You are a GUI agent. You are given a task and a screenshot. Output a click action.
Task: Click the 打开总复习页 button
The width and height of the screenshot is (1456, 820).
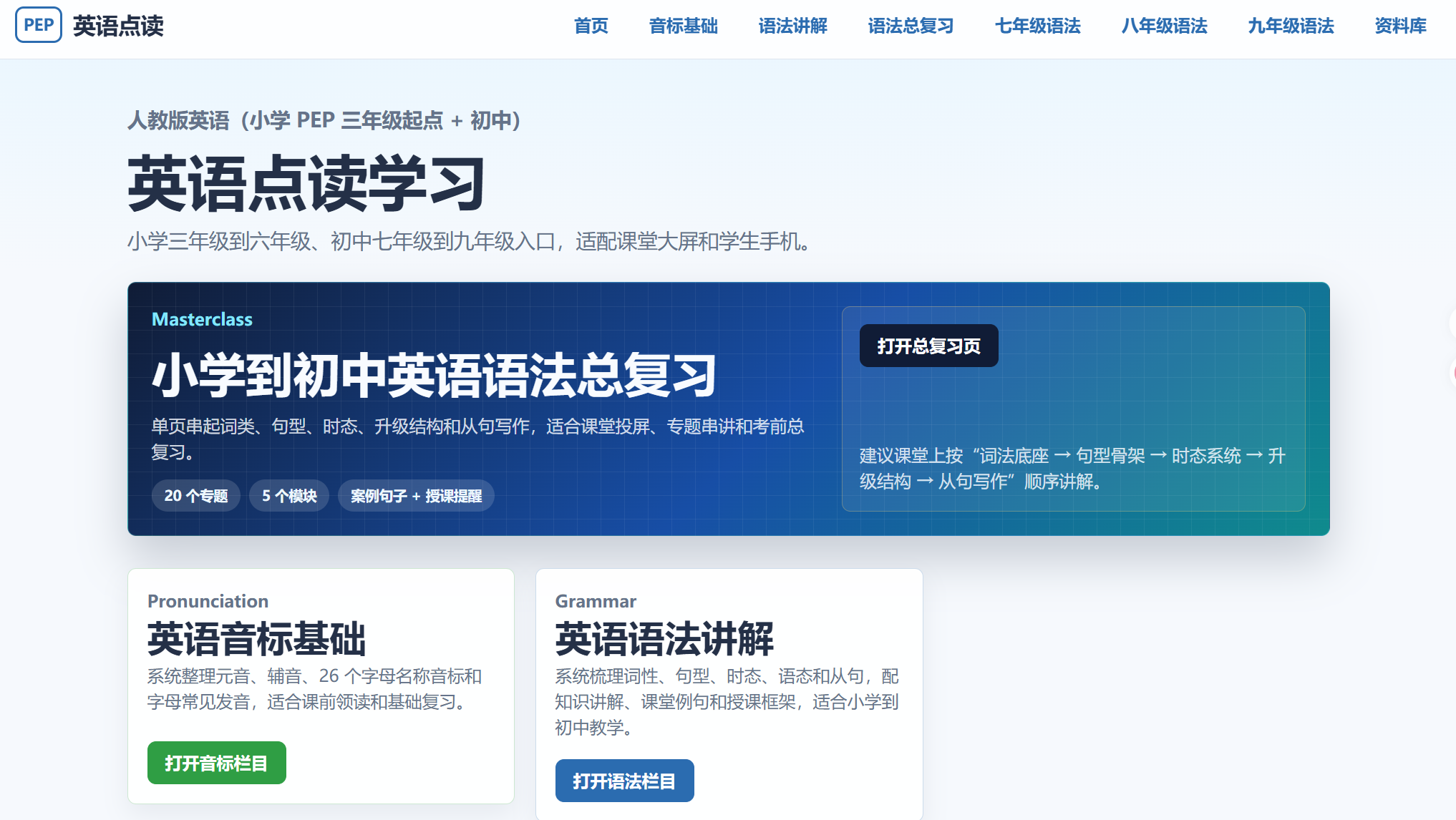tap(929, 346)
